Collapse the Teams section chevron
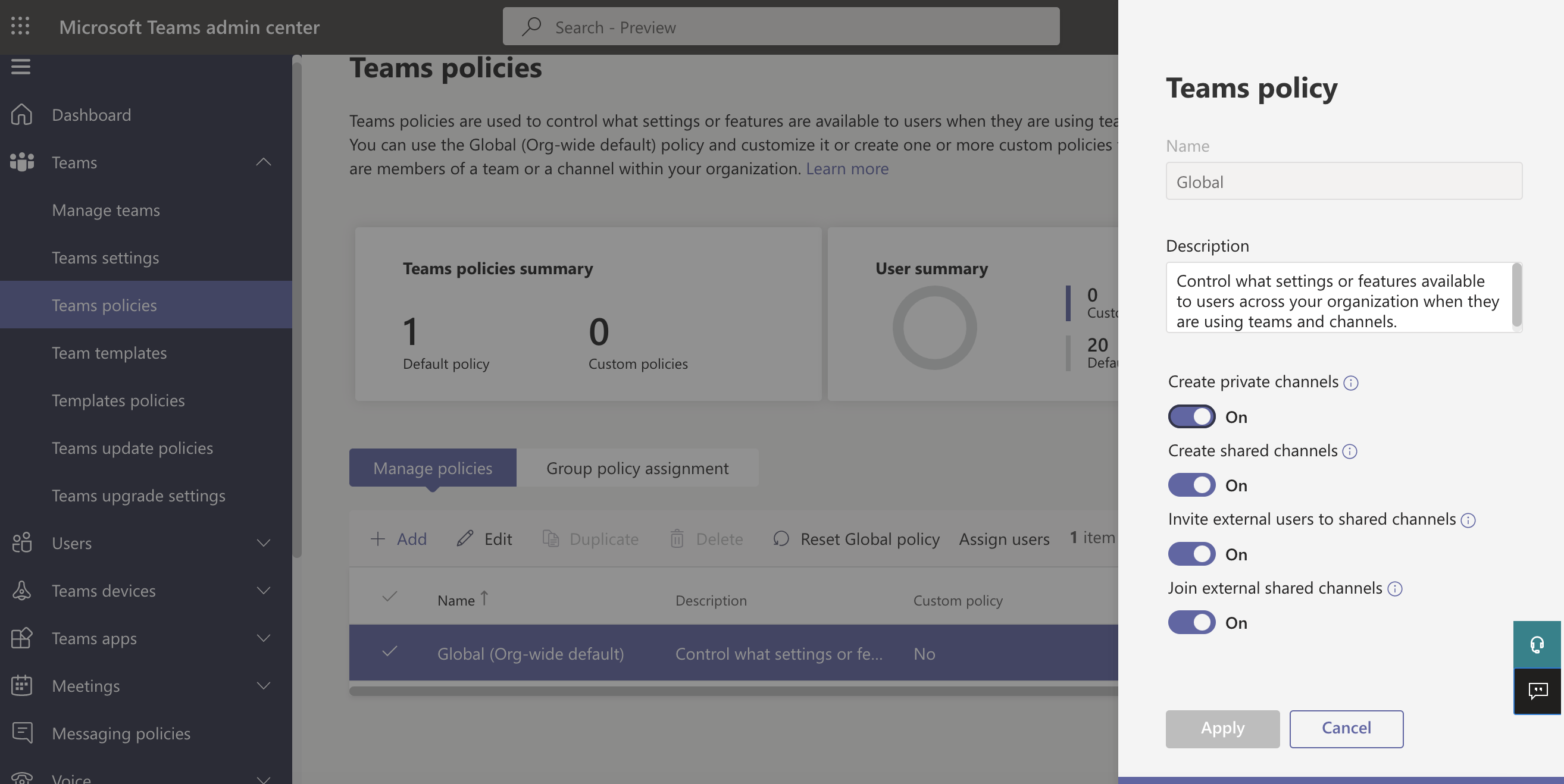Viewport: 1564px width, 784px height. tap(264, 161)
